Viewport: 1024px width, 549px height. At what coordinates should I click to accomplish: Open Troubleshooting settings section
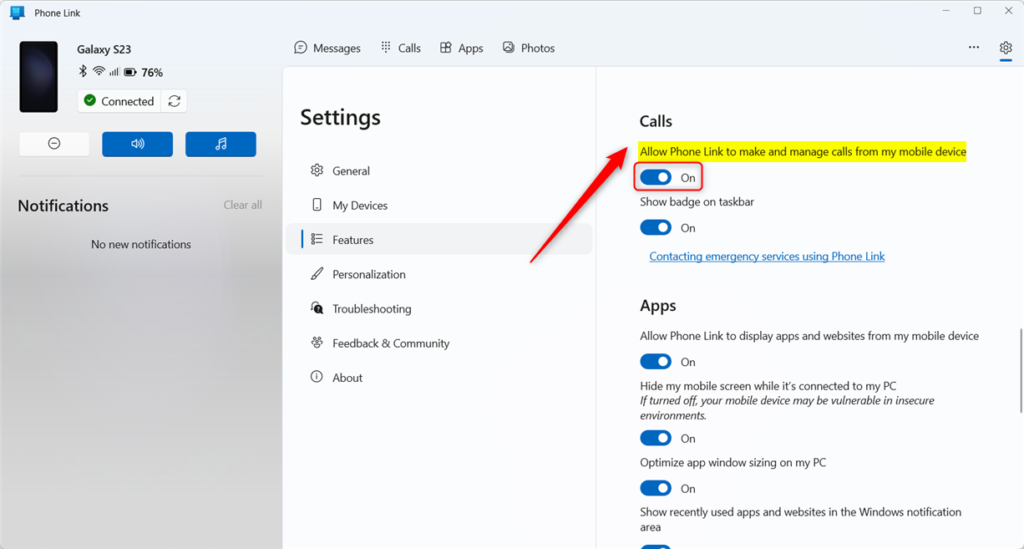[440, 309]
